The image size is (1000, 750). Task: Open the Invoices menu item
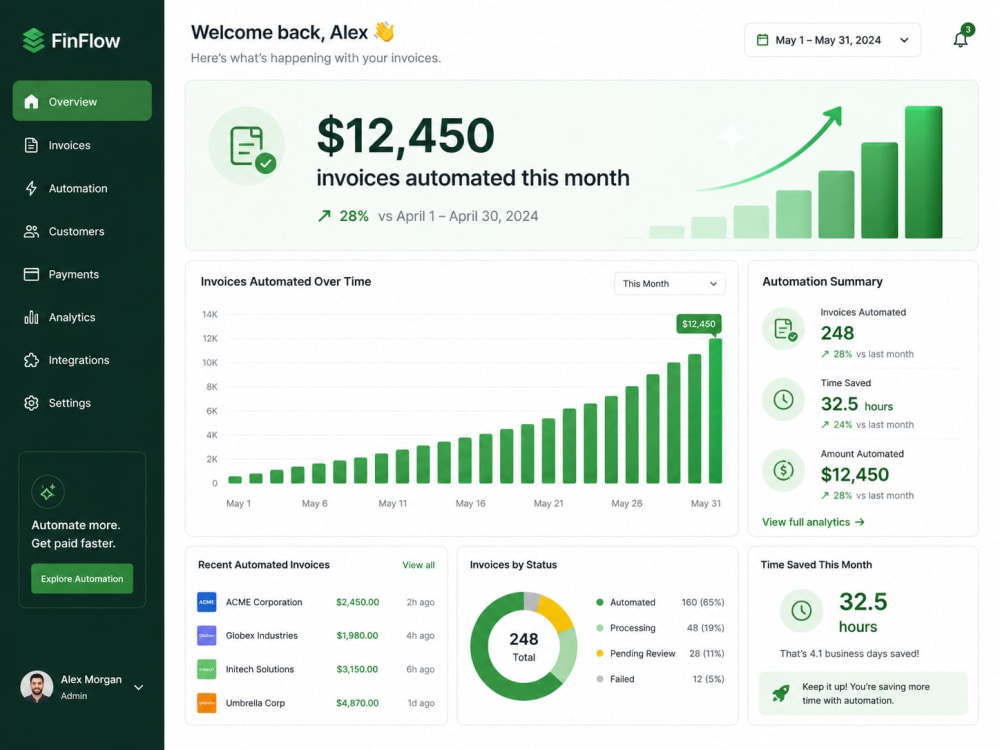[x=82, y=145]
